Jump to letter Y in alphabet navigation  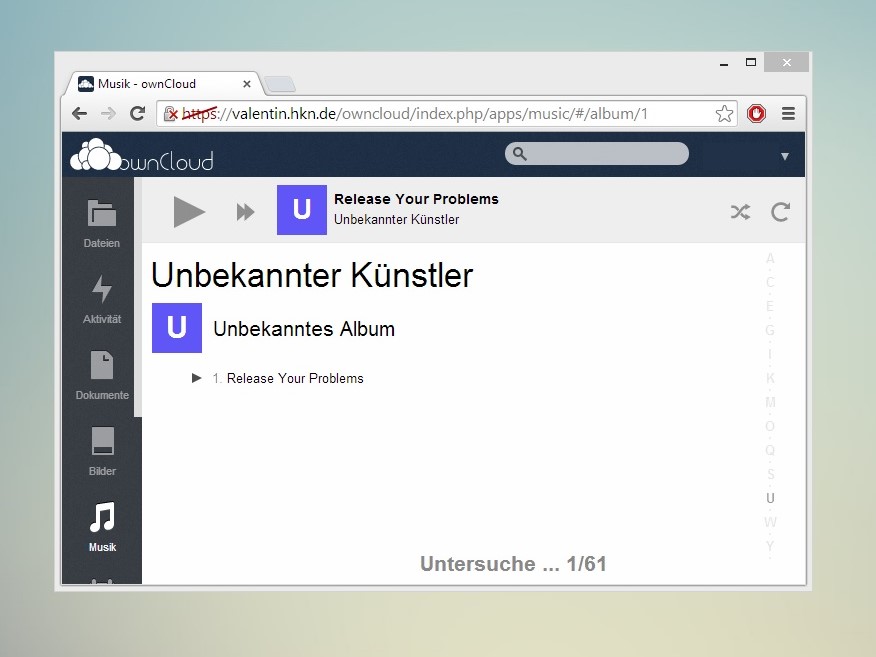coord(770,546)
